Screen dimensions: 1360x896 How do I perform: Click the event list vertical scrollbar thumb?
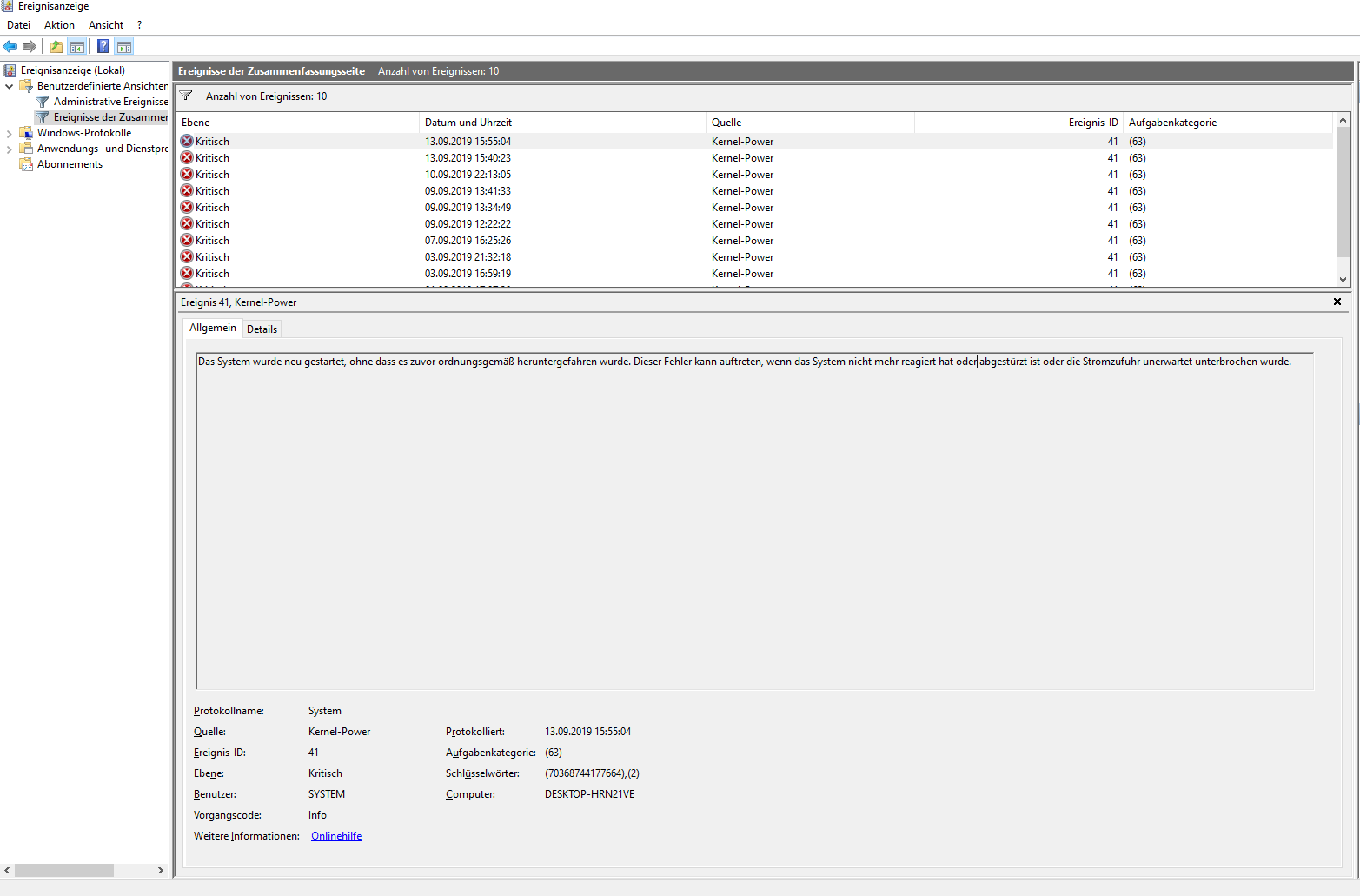1343,192
